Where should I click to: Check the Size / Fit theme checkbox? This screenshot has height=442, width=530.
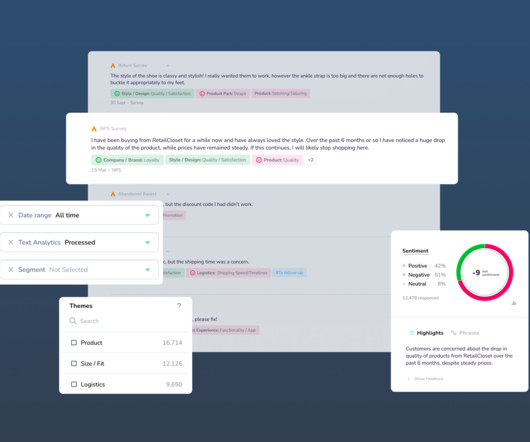point(74,364)
